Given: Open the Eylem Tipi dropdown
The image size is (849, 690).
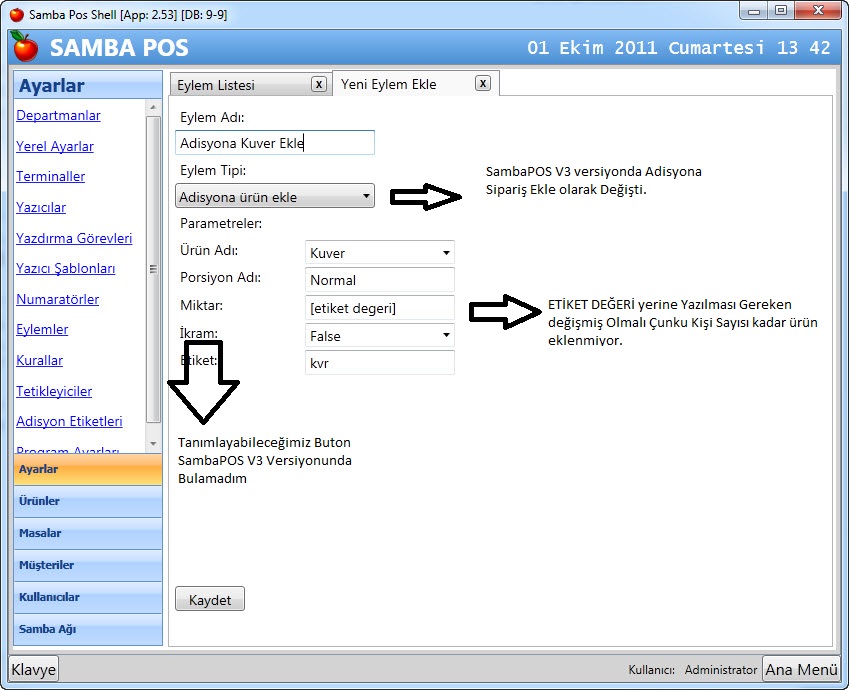Looking at the screenshot, I should [275, 196].
